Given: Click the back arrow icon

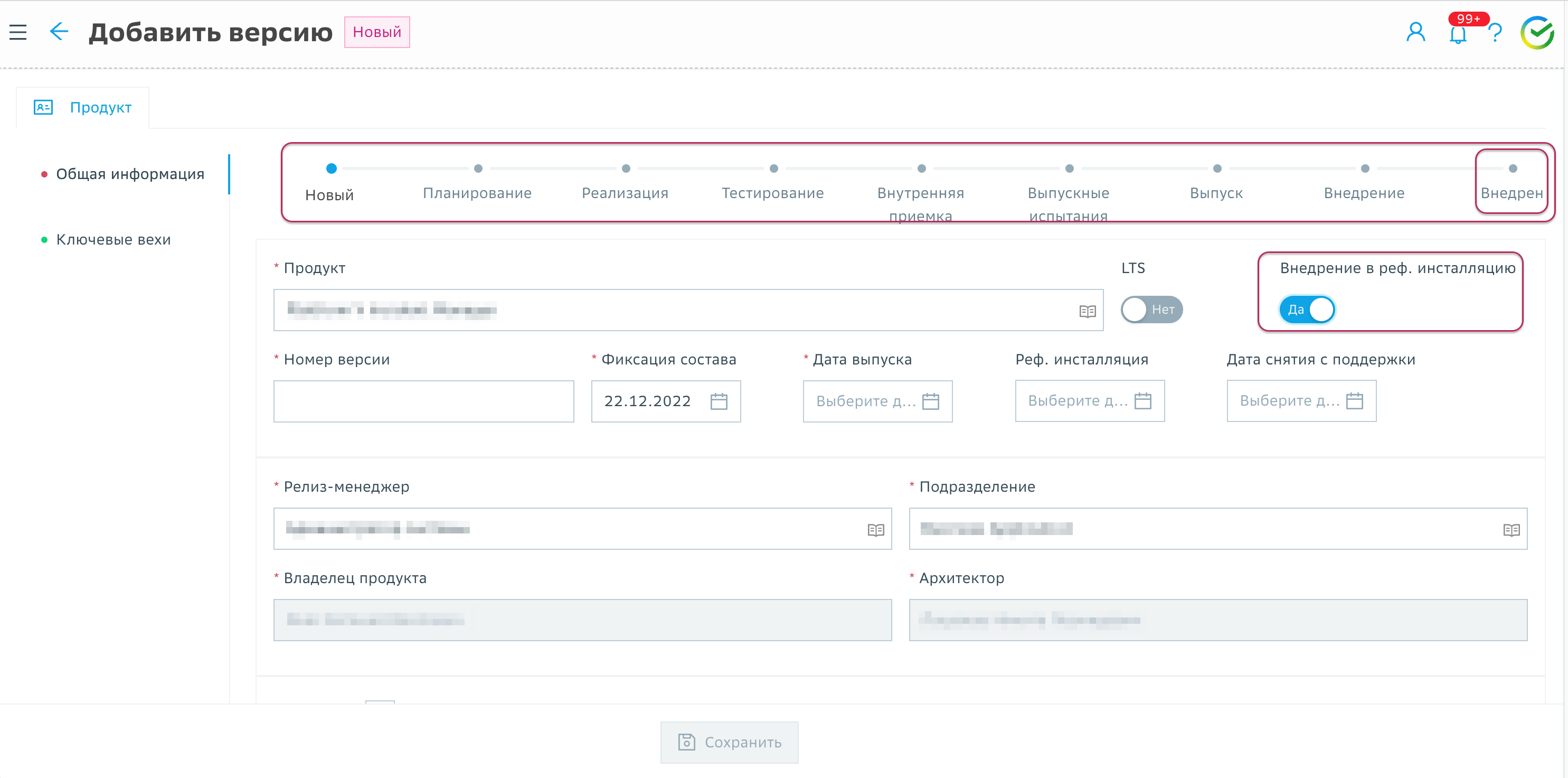Looking at the screenshot, I should (59, 32).
